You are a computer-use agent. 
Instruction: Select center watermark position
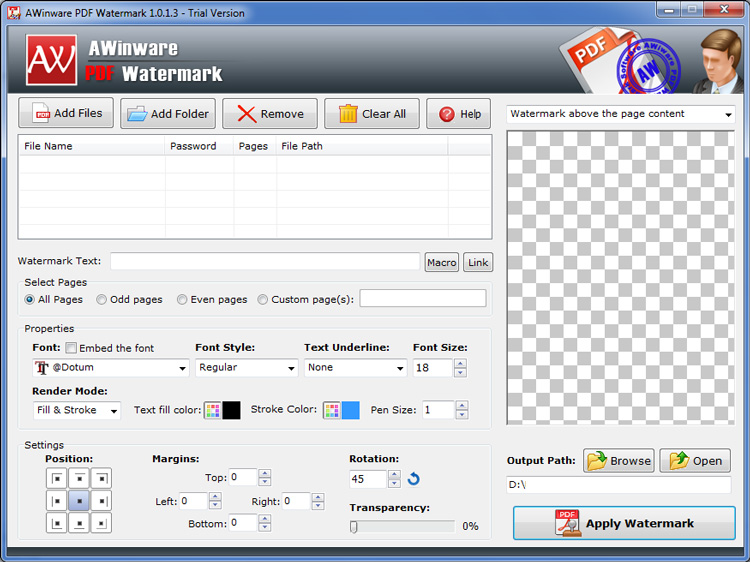79,501
